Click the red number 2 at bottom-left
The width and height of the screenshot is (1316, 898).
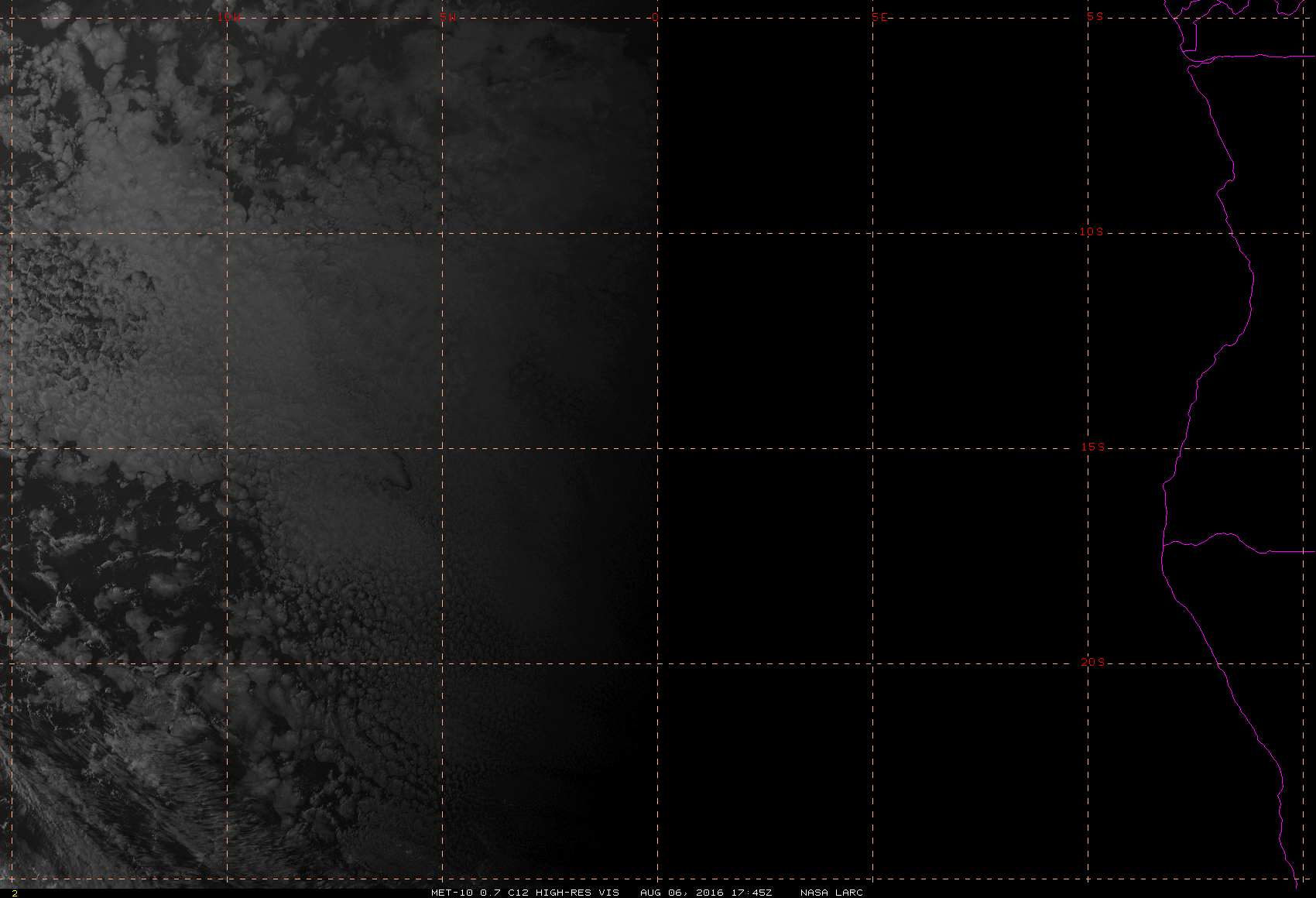click(14, 893)
